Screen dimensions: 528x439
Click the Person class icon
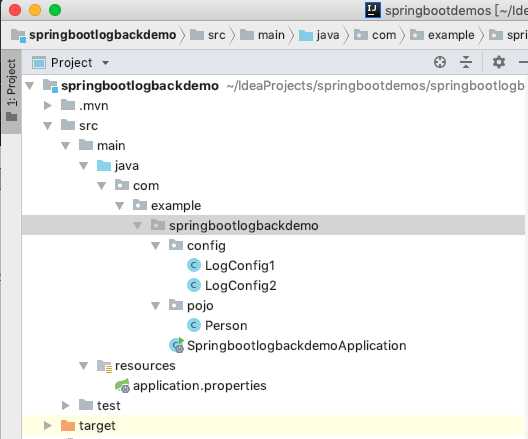(x=194, y=326)
